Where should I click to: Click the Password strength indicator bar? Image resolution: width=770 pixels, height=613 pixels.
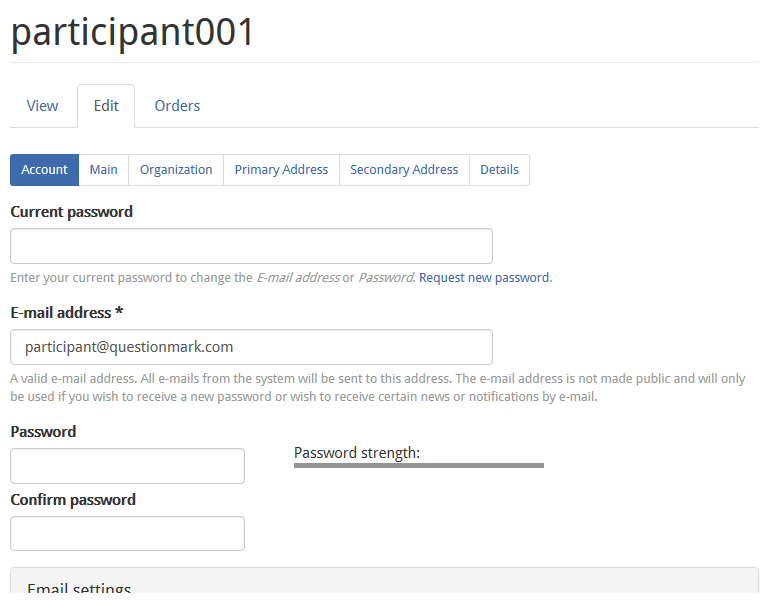tap(418, 465)
